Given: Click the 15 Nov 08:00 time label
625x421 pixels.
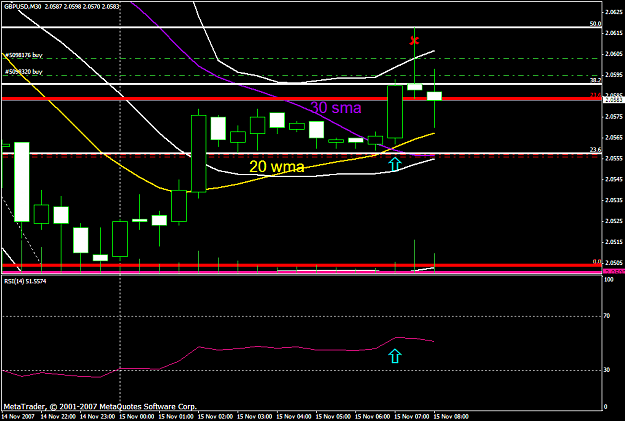Looking at the screenshot, I should pos(451,417).
